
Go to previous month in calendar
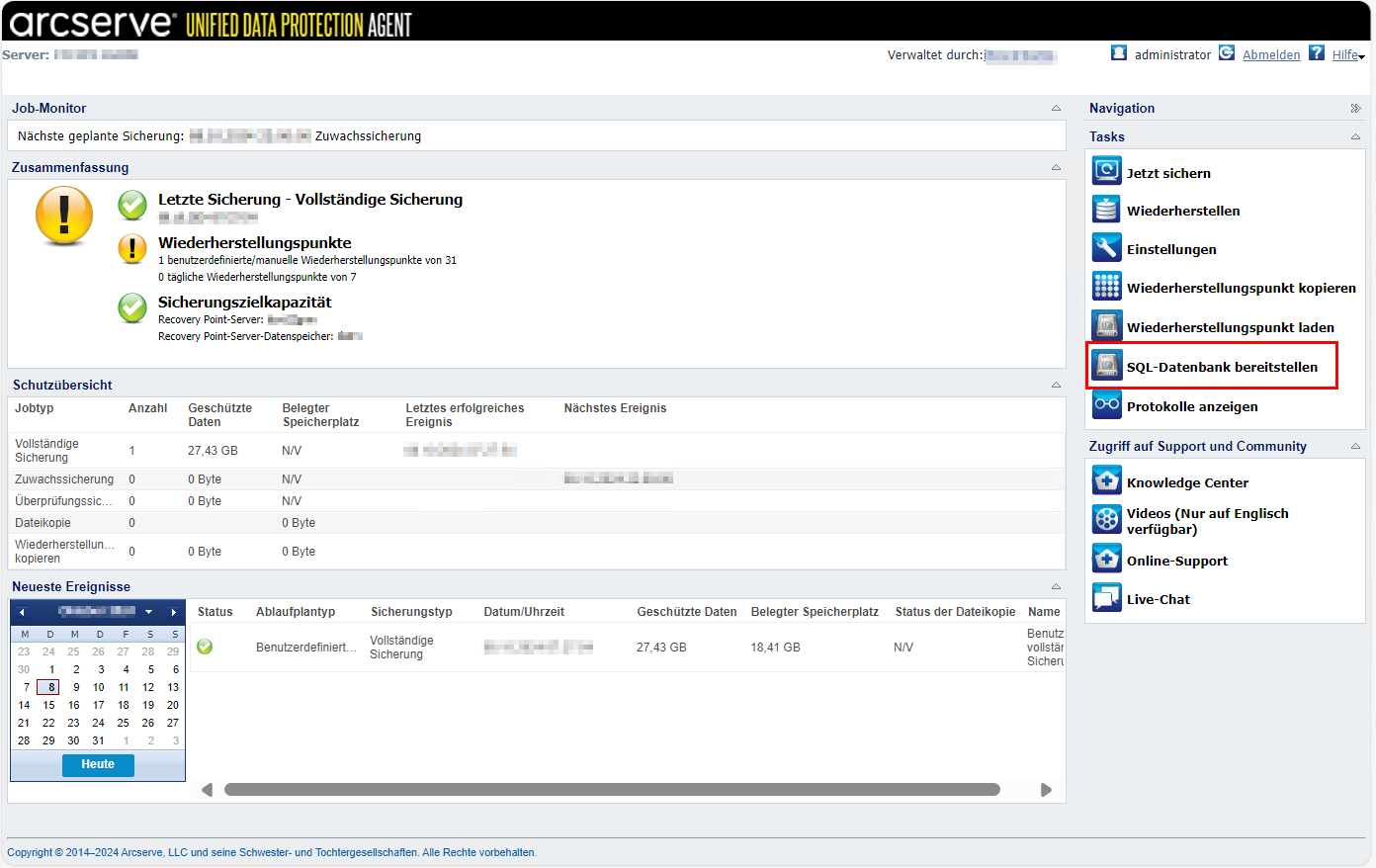pyautogui.click(x=22, y=612)
